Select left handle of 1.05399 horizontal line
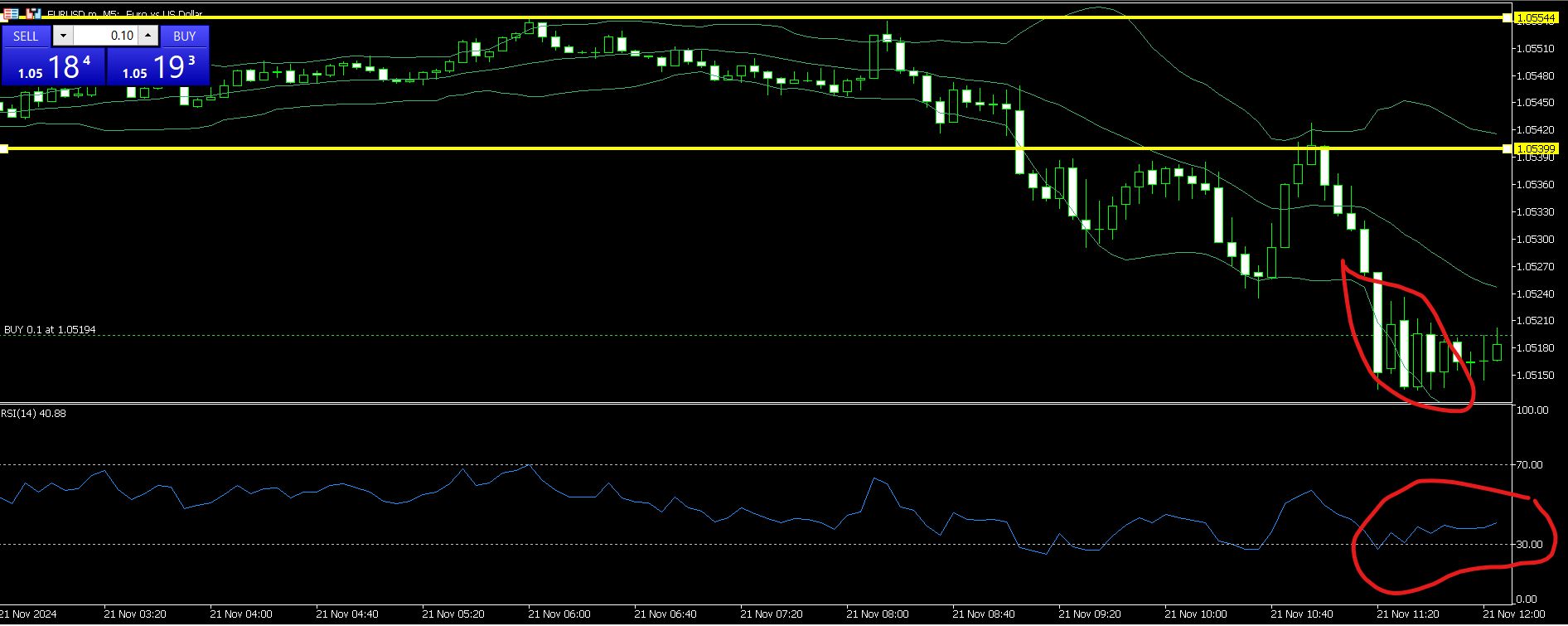Screen dimensions: 1568x626 [x=4, y=148]
